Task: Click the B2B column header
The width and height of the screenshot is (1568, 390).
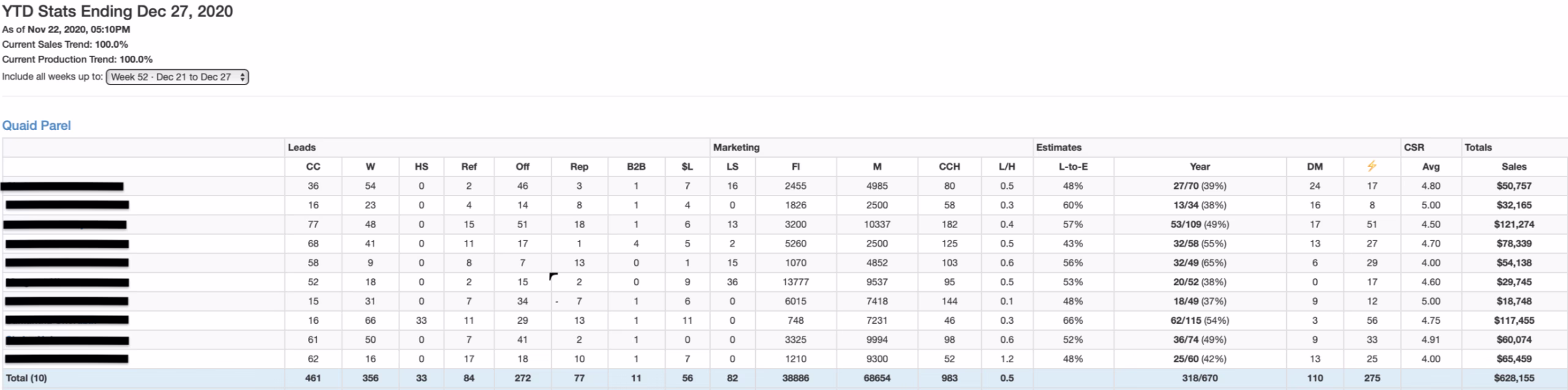Action: [x=636, y=167]
